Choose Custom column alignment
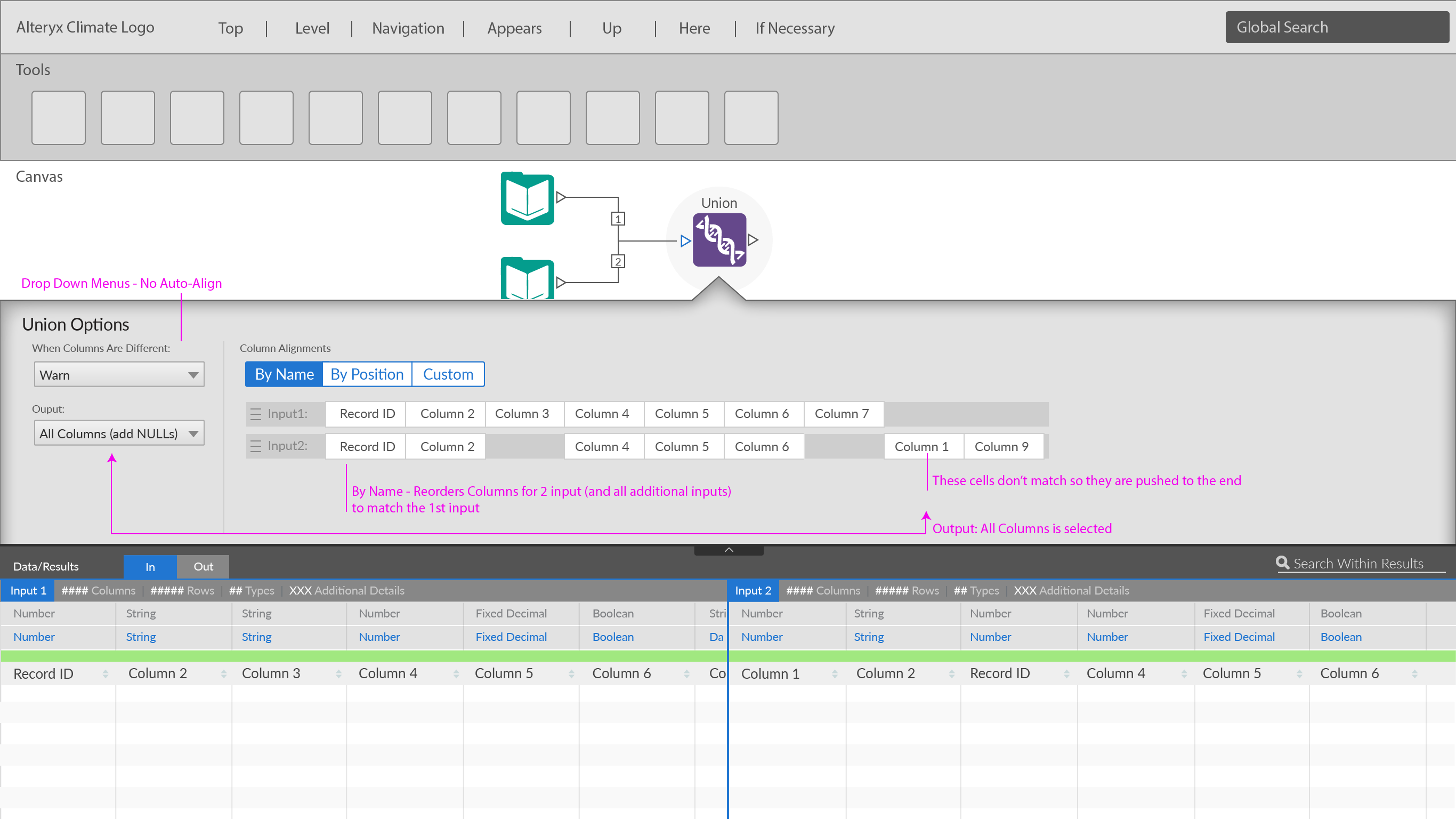The width and height of the screenshot is (1456, 819). 448,374
